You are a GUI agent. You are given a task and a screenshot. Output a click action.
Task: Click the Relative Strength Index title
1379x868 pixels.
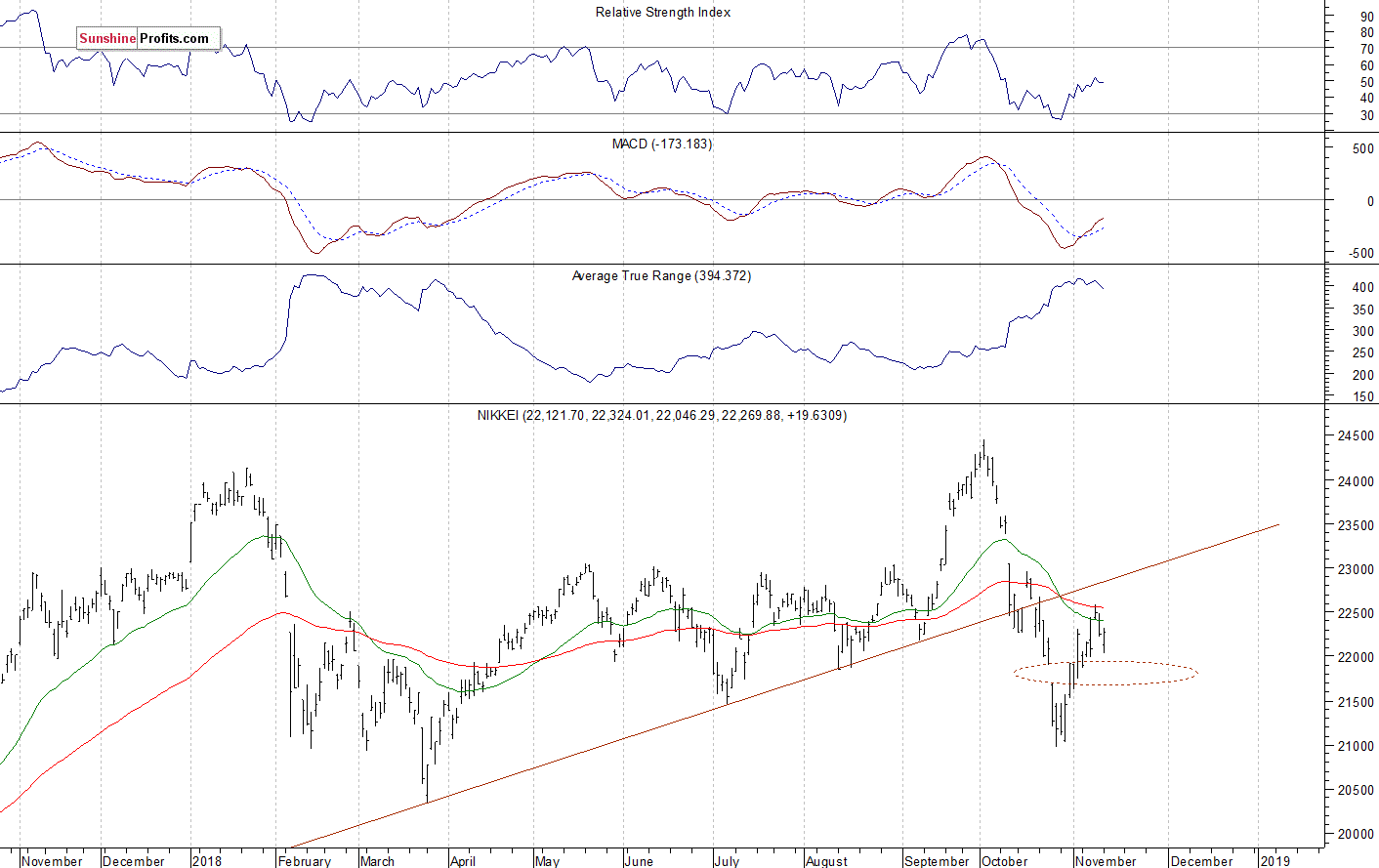663,13
